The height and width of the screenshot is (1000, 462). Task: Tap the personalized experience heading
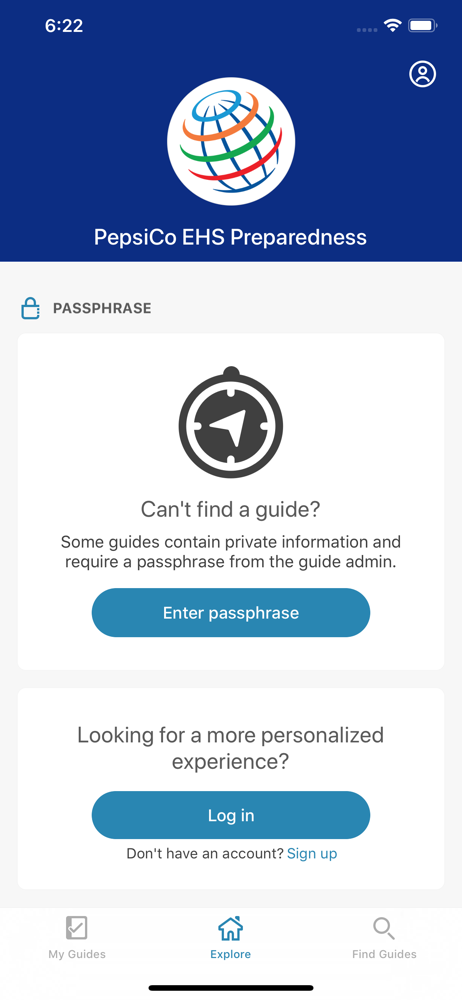pos(230,747)
